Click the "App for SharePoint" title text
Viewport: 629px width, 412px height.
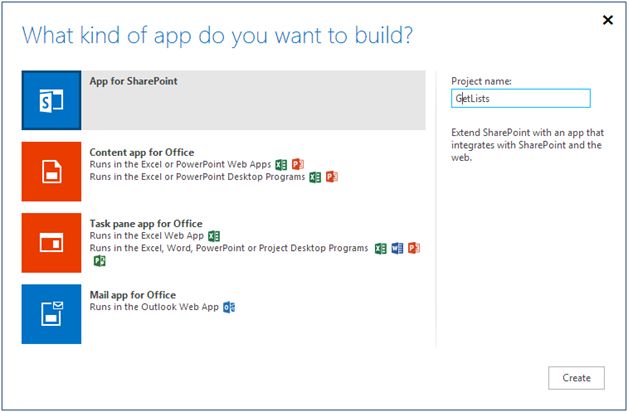coord(133,81)
